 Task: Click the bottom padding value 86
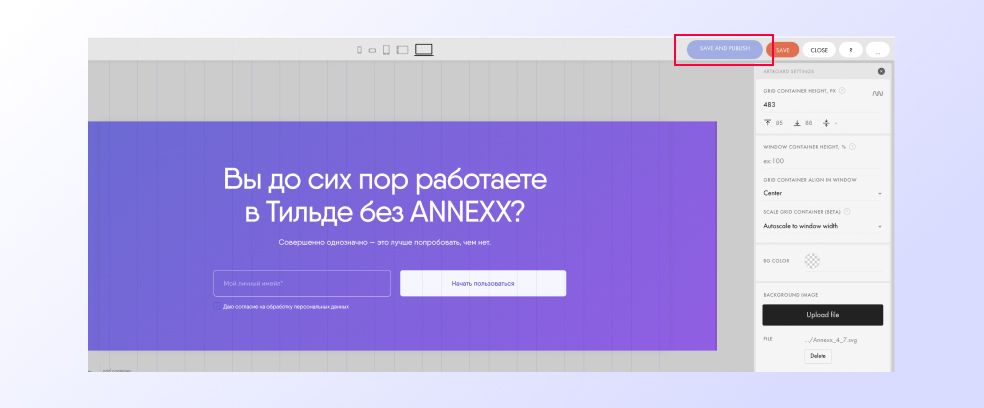point(808,123)
